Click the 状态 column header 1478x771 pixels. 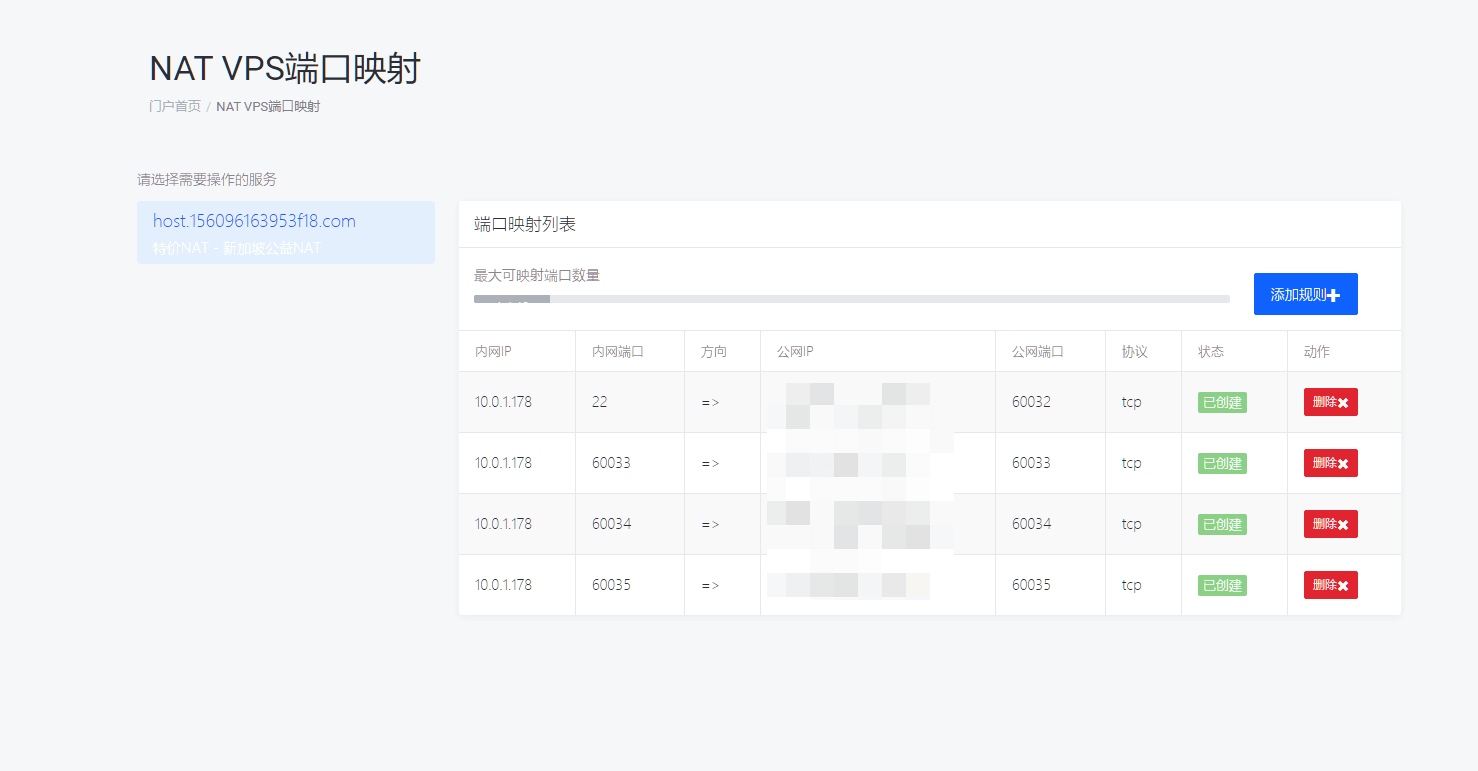[1211, 352]
